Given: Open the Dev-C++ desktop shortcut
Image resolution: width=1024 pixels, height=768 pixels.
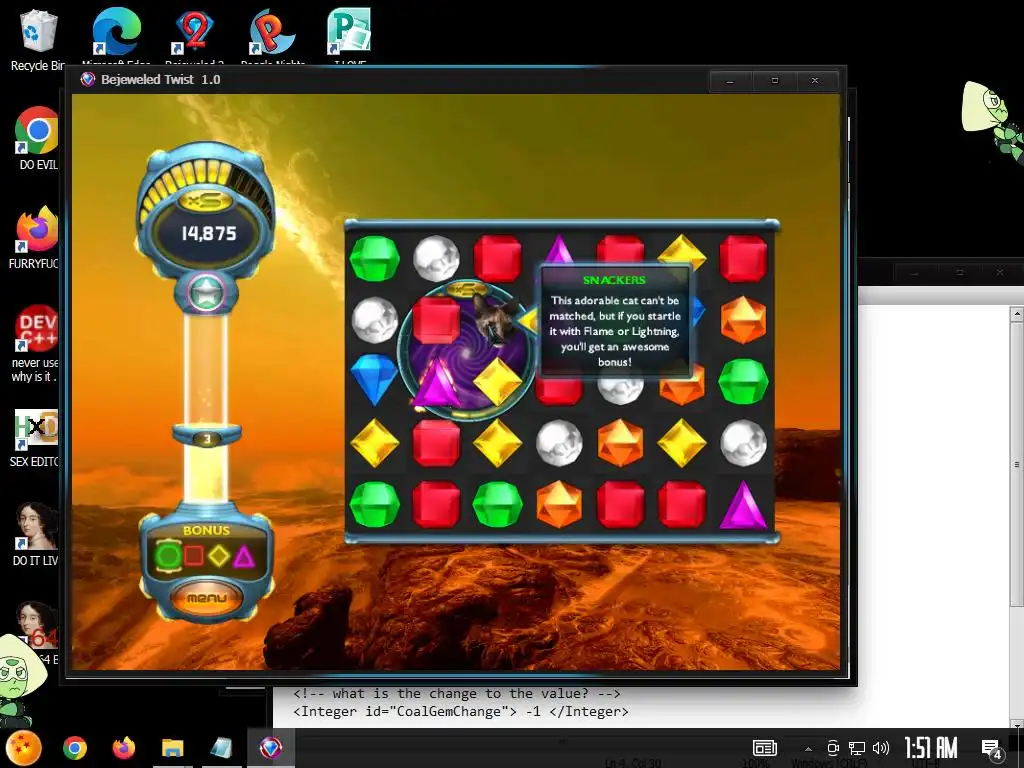Looking at the screenshot, I should [x=35, y=343].
